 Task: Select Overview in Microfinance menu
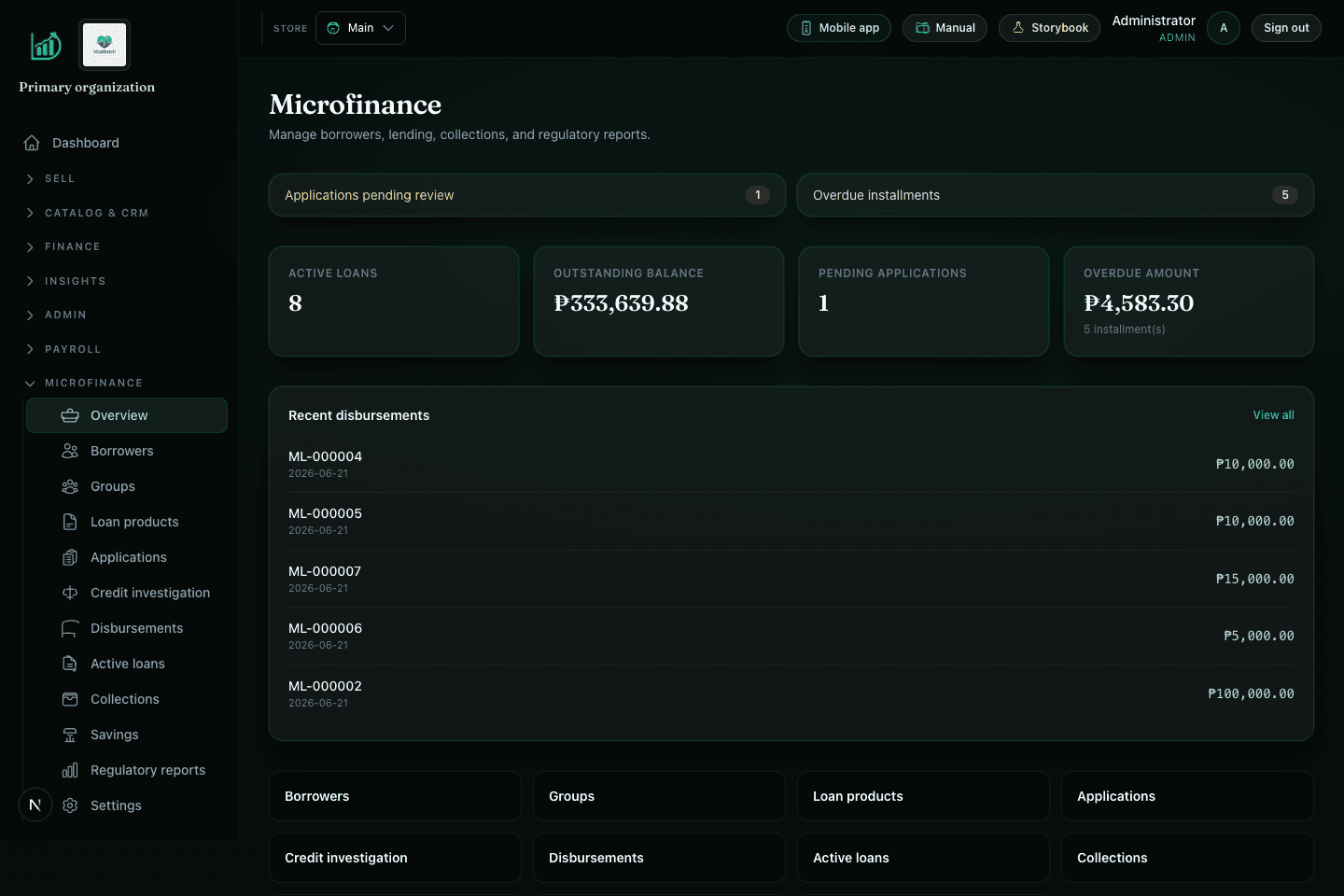coord(127,415)
